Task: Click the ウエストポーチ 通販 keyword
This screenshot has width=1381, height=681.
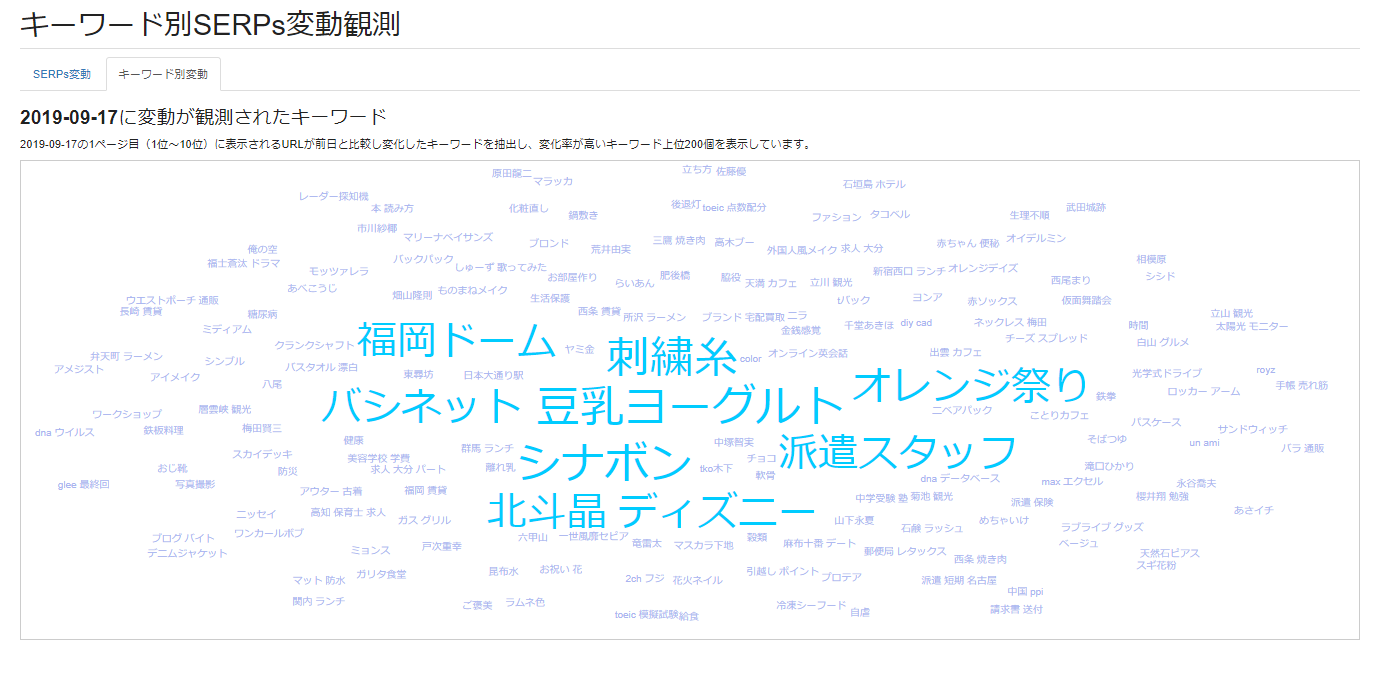Action: tap(172, 300)
